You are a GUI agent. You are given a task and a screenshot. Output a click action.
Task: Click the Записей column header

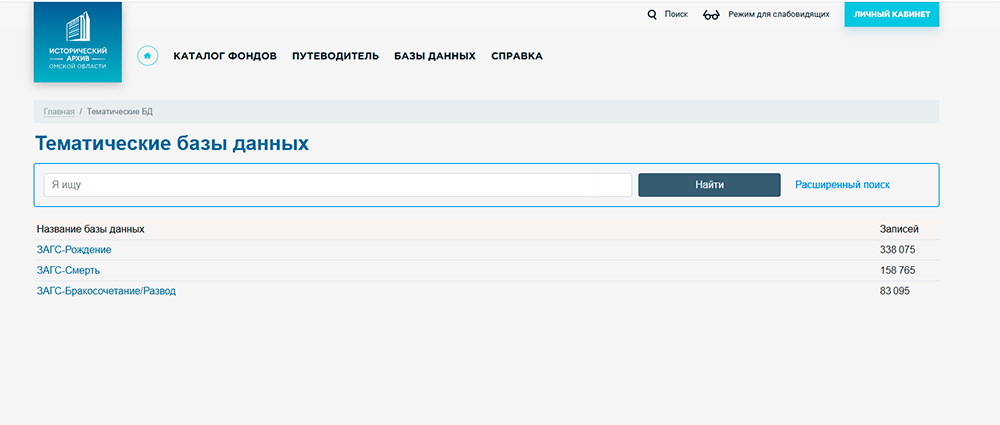pyautogui.click(x=899, y=229)
